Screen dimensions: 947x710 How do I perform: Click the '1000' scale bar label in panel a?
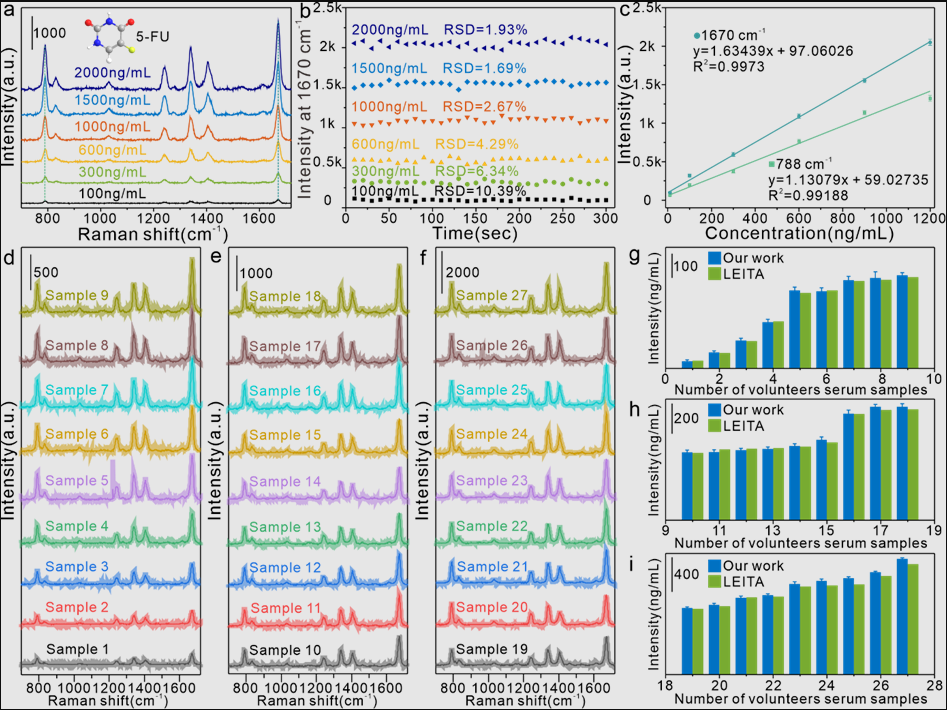click(x=51, y=33)
